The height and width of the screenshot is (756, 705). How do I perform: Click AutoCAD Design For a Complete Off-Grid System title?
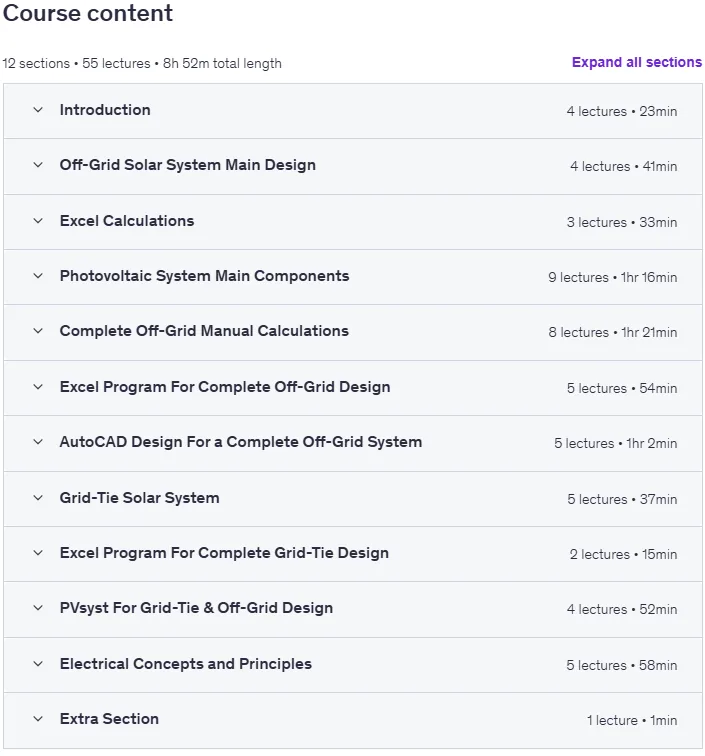point(241,442)
